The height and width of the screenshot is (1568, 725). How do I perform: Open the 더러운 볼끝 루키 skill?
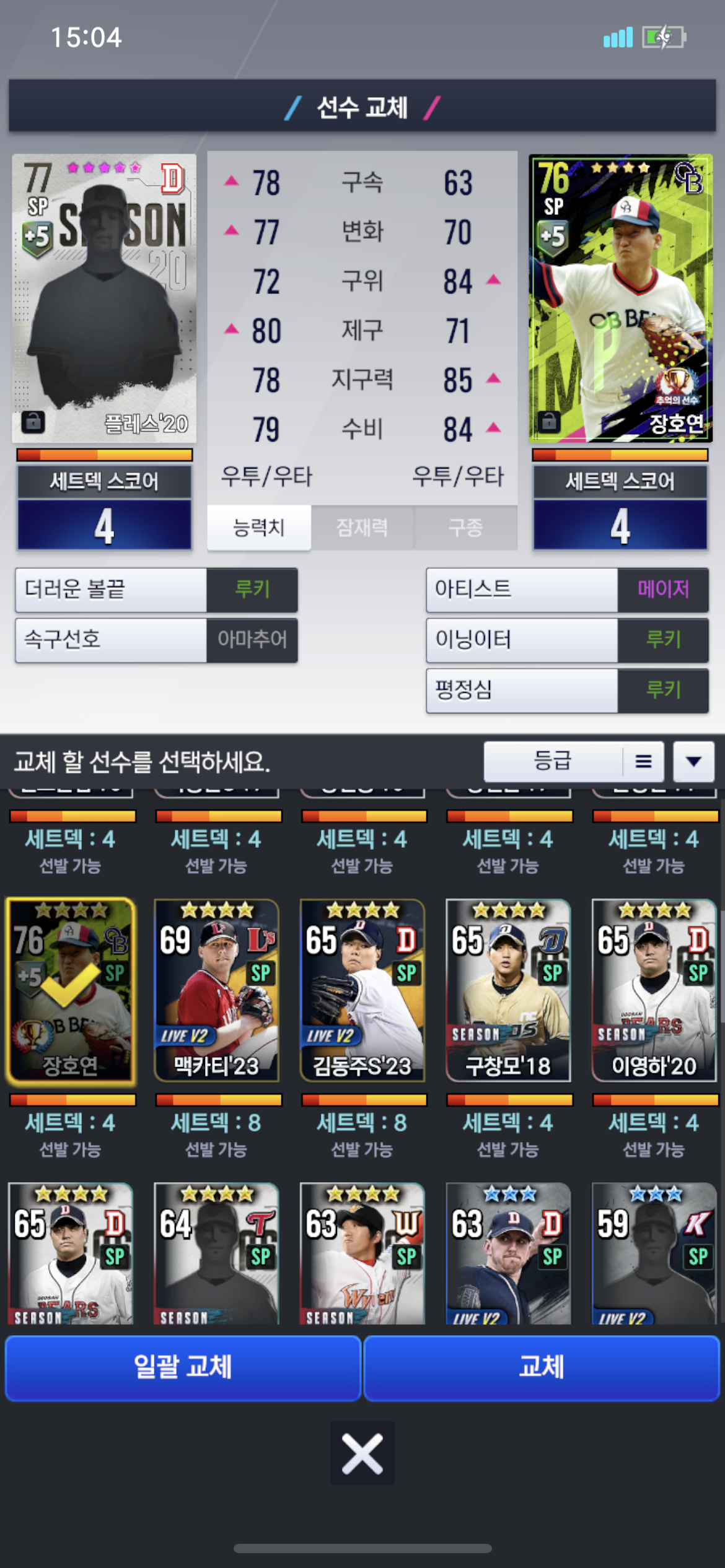156,590
